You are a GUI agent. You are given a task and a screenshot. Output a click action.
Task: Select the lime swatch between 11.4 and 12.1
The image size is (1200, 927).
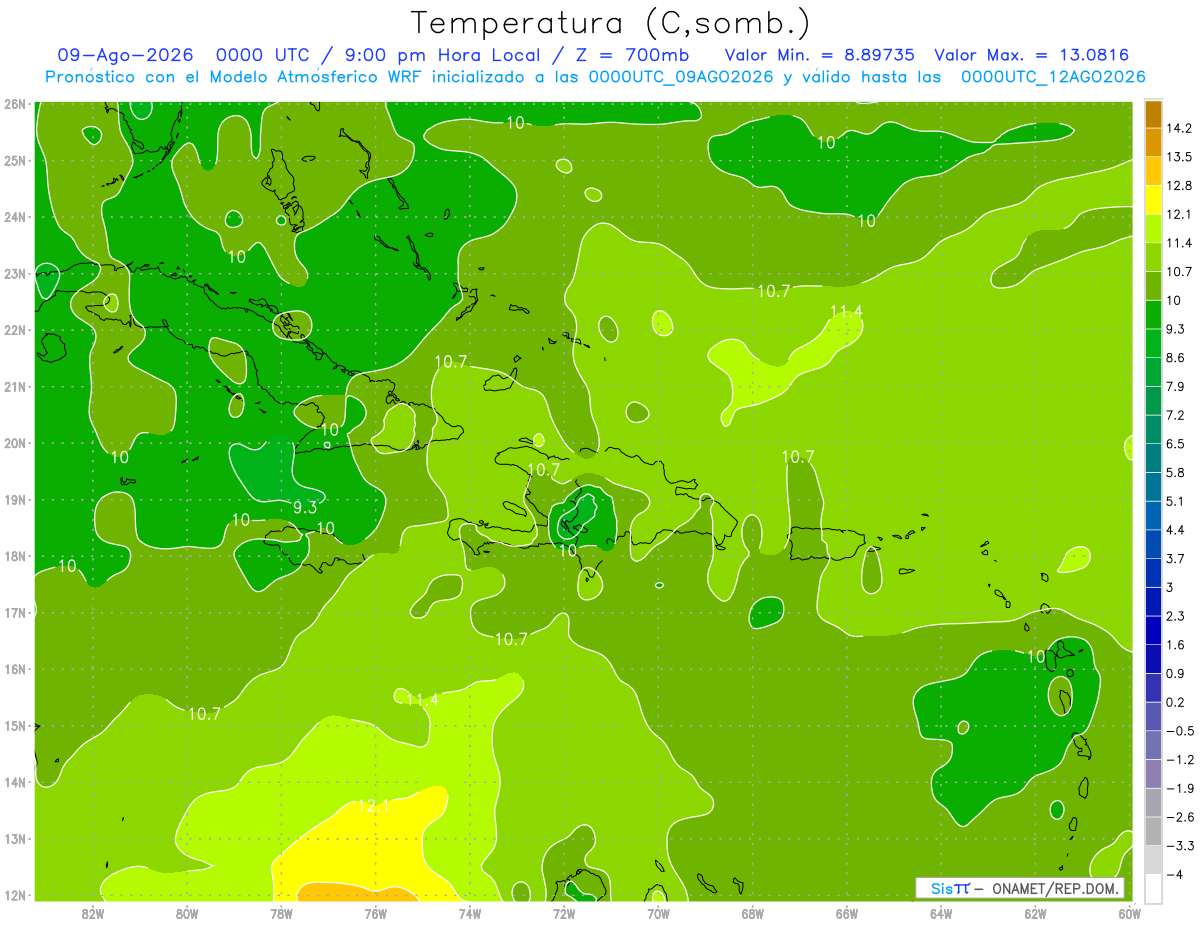(1153, 228)
